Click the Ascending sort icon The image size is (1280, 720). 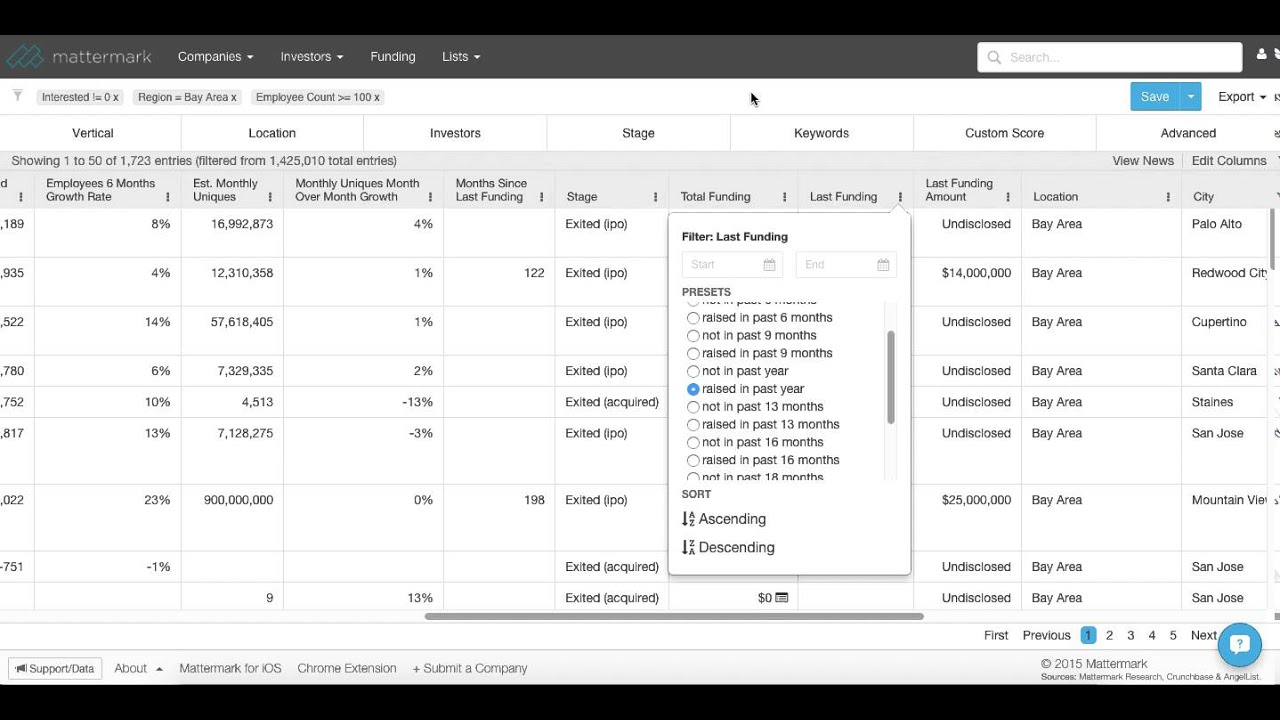tap(688, 519)
